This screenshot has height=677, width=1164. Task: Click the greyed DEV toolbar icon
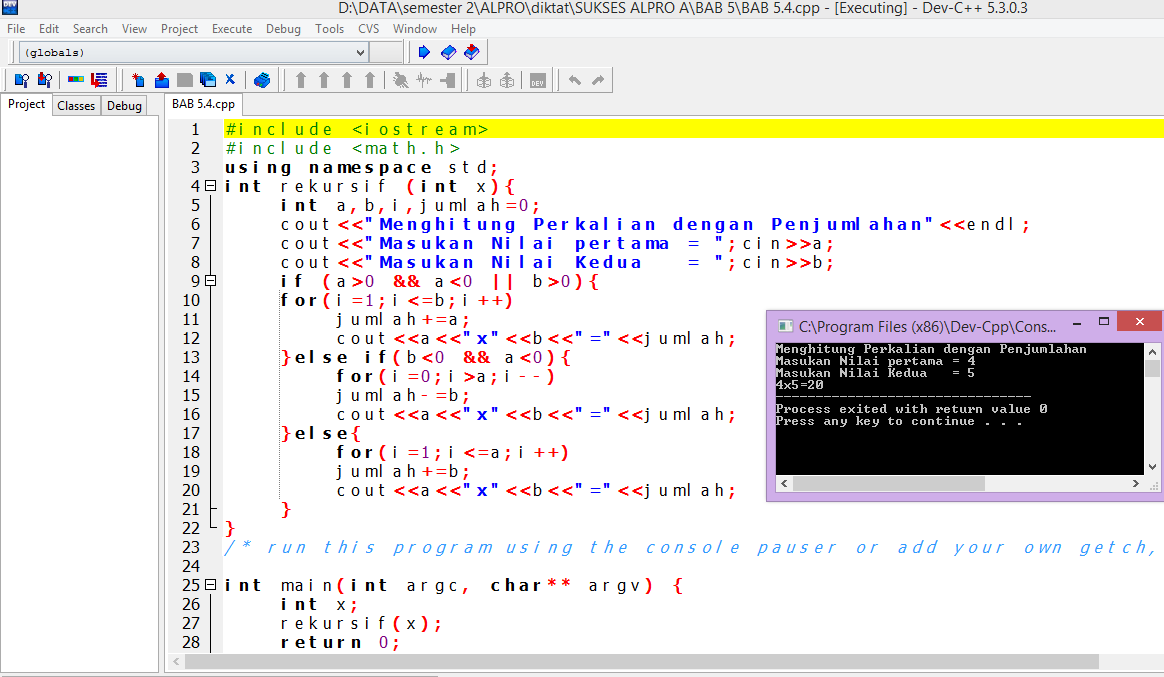click(x=537, y=80)
